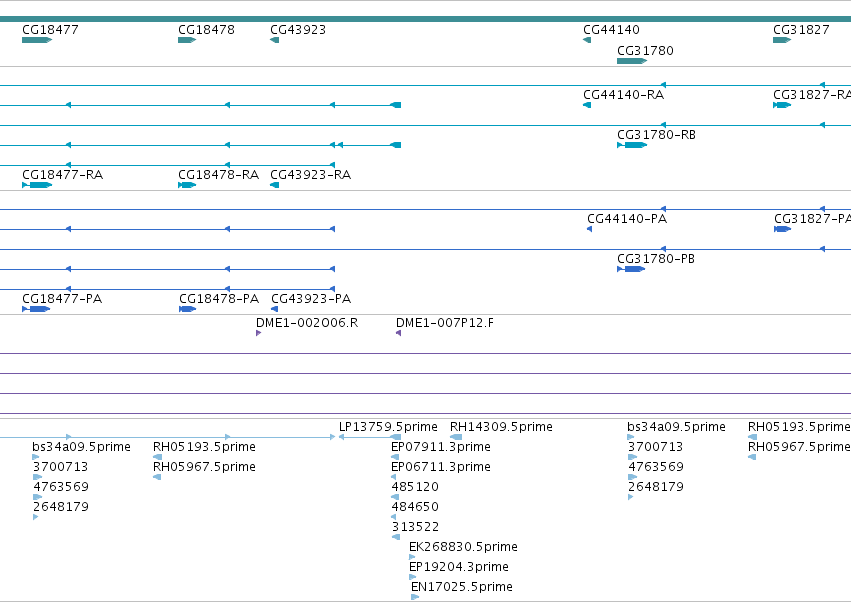Open the CG43923-PA label
Screen dimensions: 851x602
[x=311, y=299]
